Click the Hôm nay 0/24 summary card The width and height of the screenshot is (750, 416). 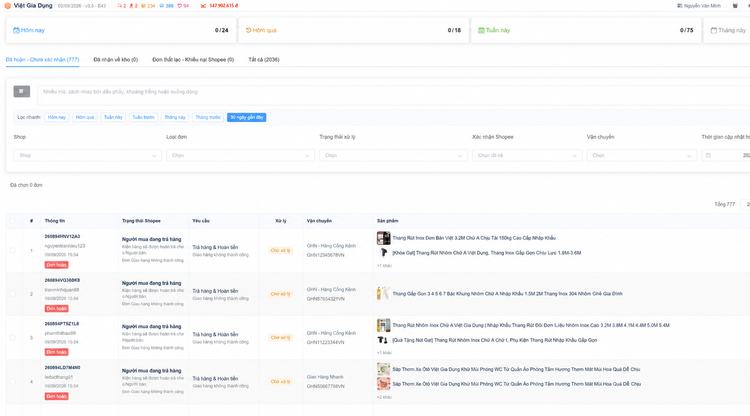(121, 30)
